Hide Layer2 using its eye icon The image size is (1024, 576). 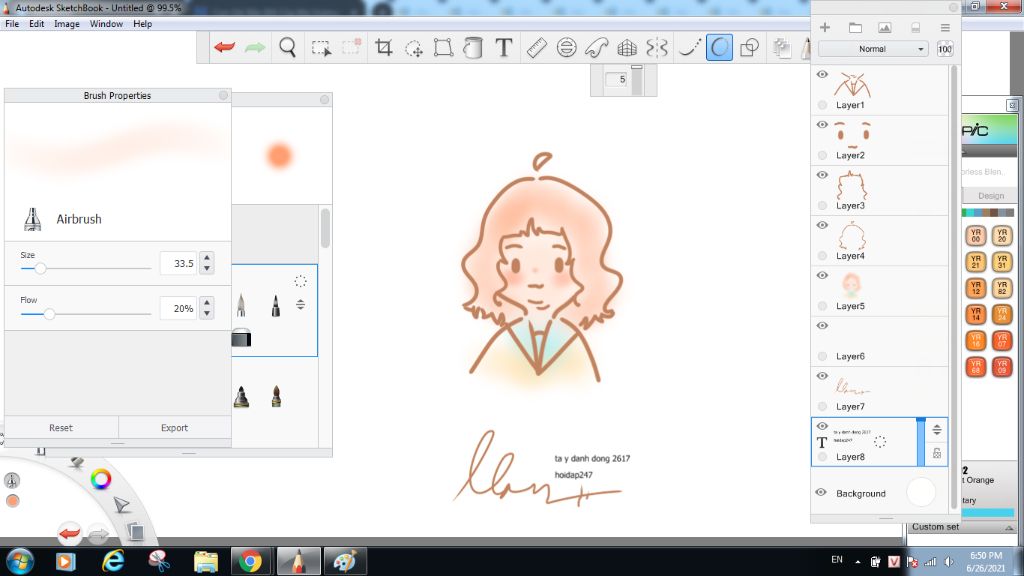pos(822,125)
